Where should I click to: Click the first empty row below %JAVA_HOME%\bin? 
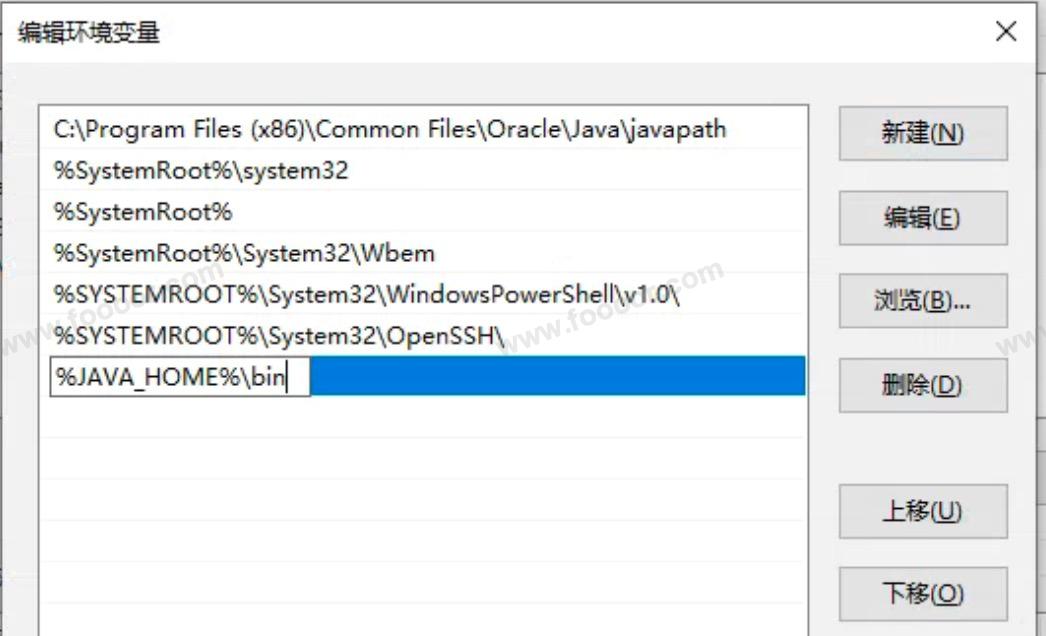(x=422, y=420)
